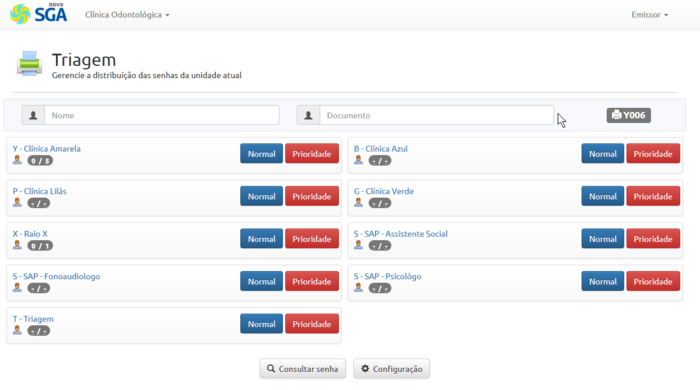Open the S - SAP - Assistente Social link
This screenshot has height=390, width=700.
point(401,234)
